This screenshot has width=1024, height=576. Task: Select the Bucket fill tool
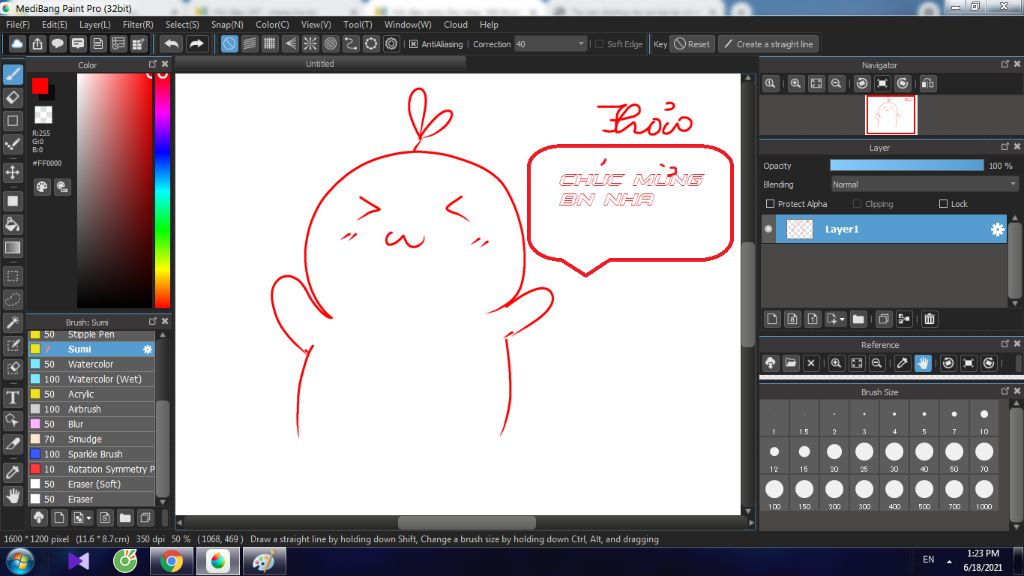pyautogui.click(x=12, y=225)
